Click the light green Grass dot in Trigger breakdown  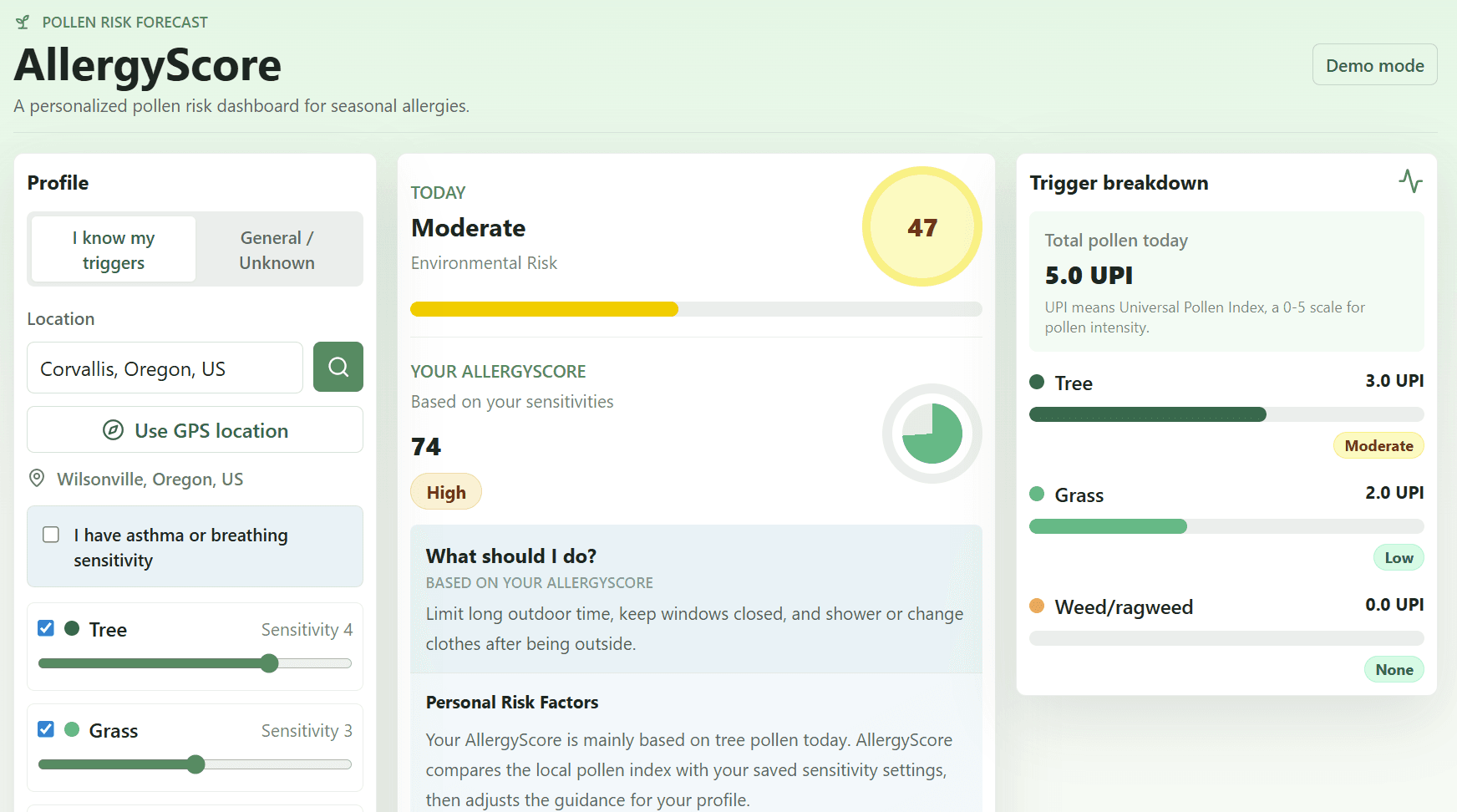[x=1037, y=494]
